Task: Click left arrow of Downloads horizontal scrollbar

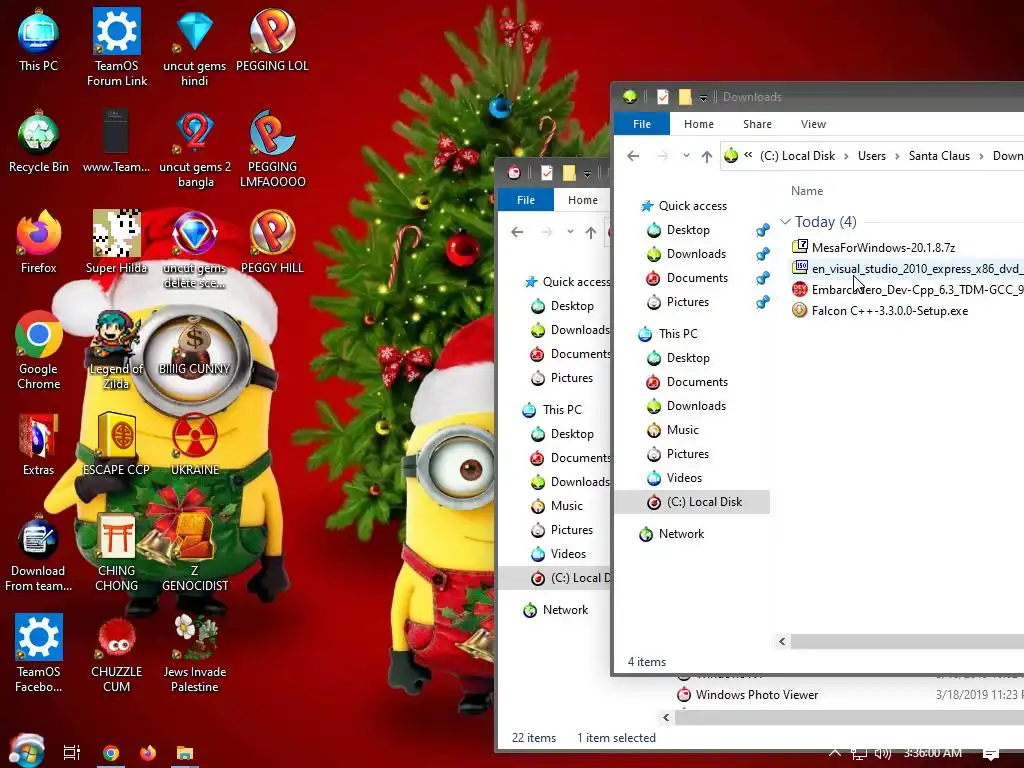Action: (782, 641)
